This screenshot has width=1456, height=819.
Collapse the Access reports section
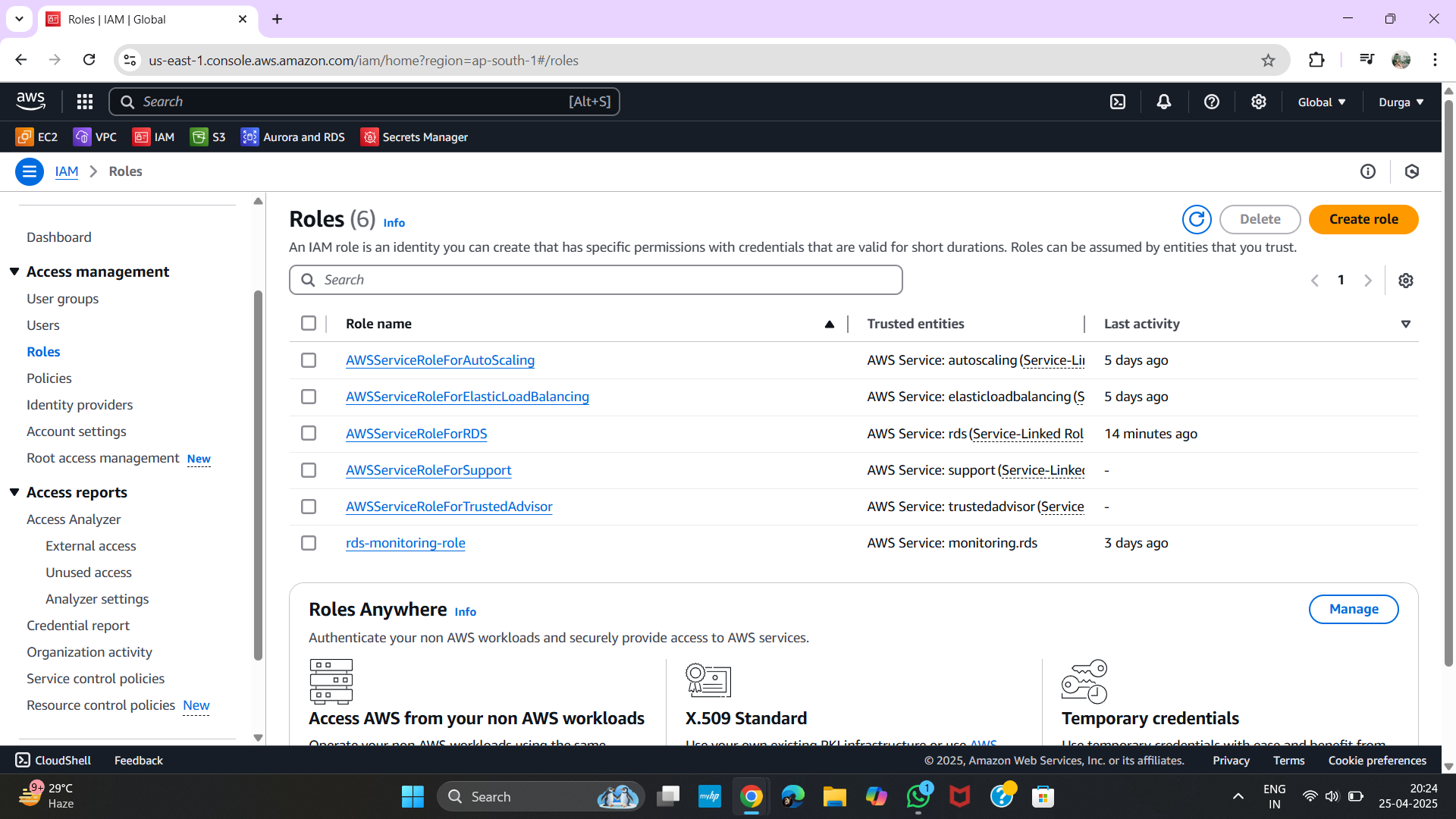coord(14,492)
